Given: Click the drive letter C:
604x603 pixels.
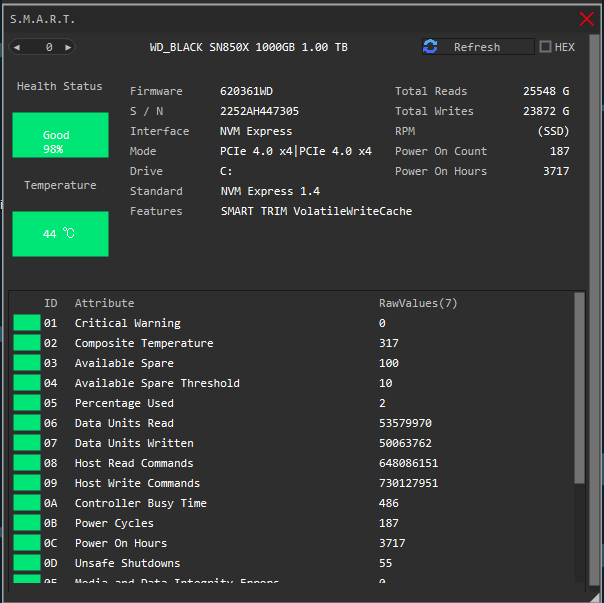Looking at the screenshot, I should (226, 171).
